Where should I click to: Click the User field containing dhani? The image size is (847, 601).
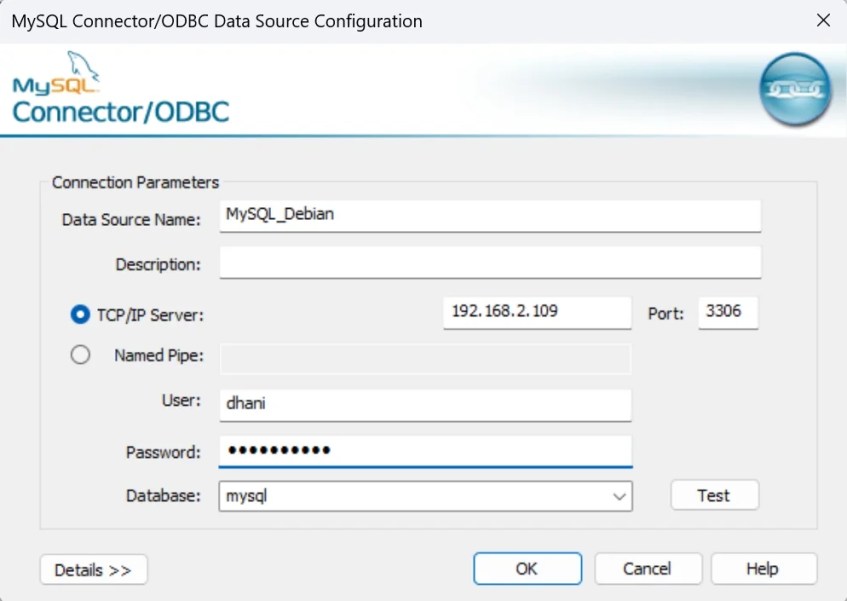pos(425,405)
